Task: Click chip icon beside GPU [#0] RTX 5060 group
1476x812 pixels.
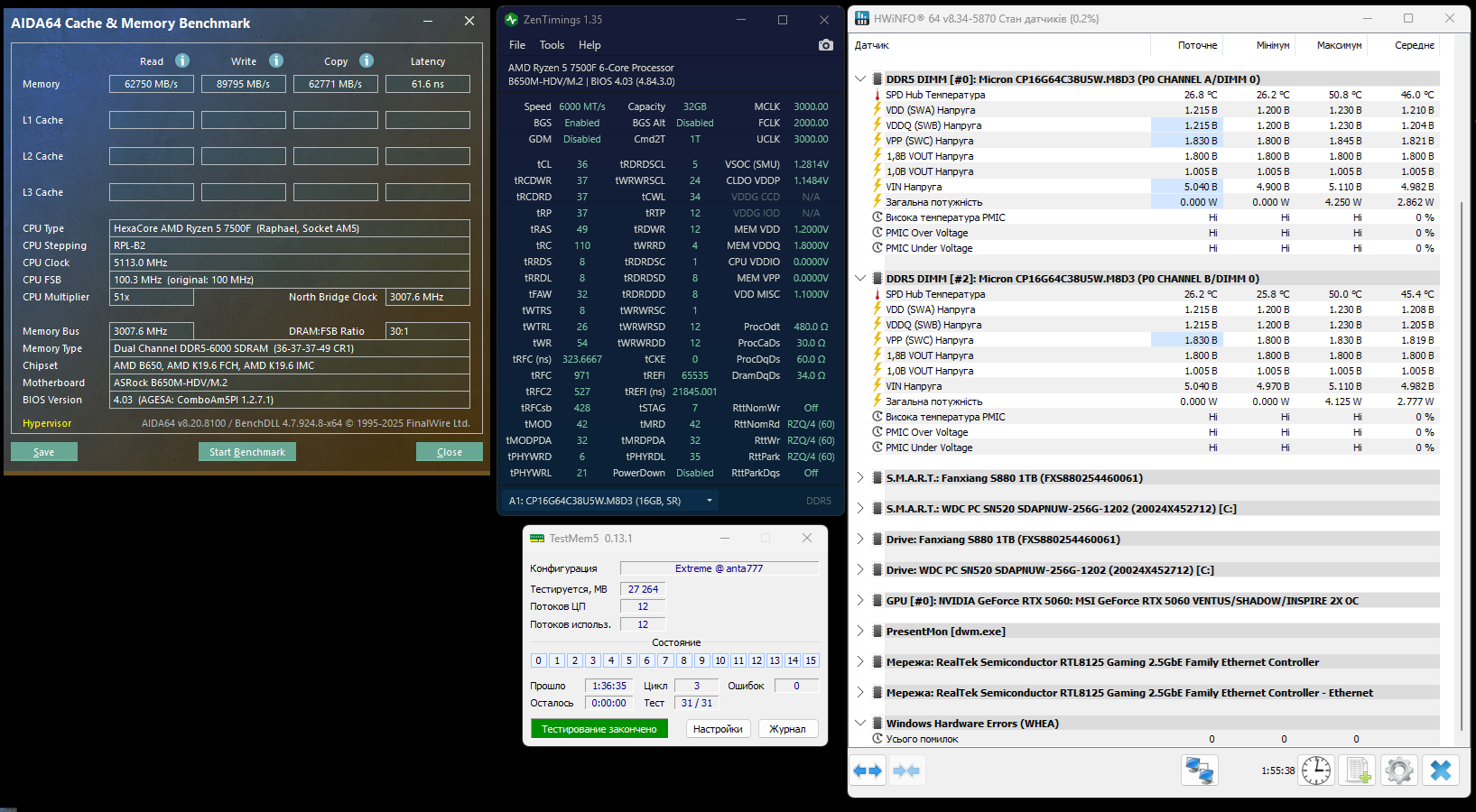Action: [877, 601]
